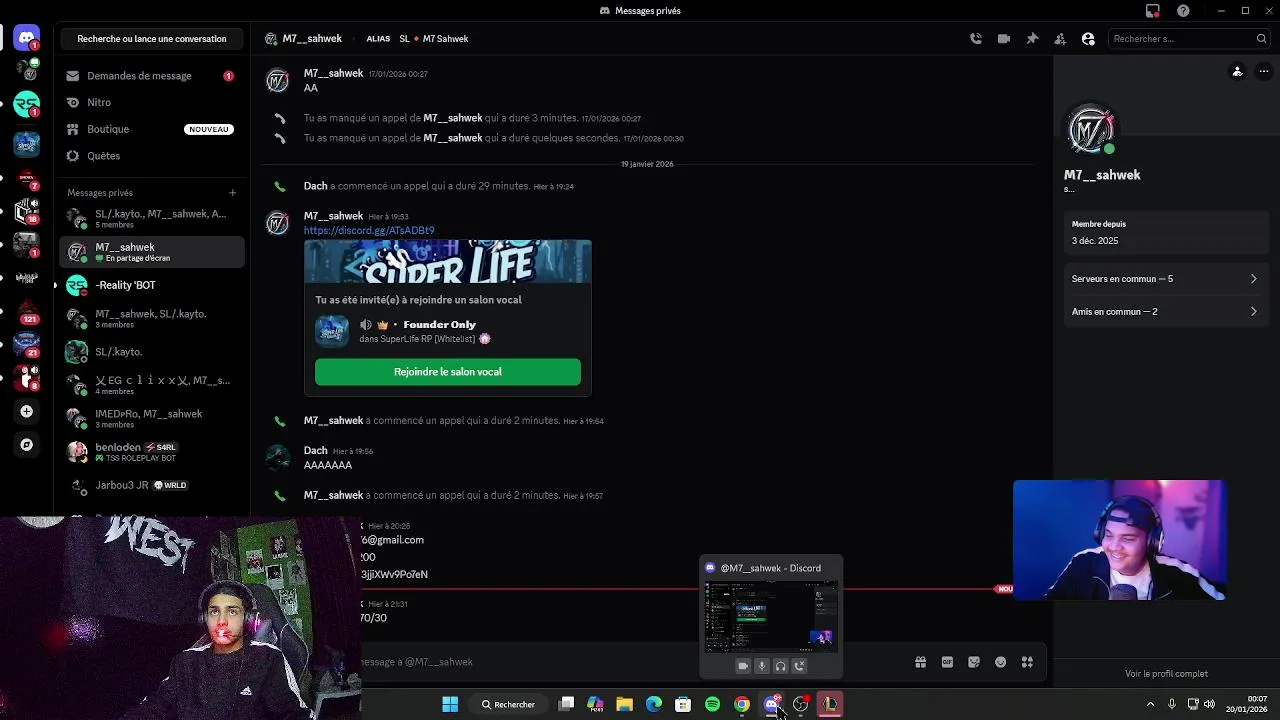Click the Founder Only voice channel name
Viewport: 1280px width, 720px height.
439,325
